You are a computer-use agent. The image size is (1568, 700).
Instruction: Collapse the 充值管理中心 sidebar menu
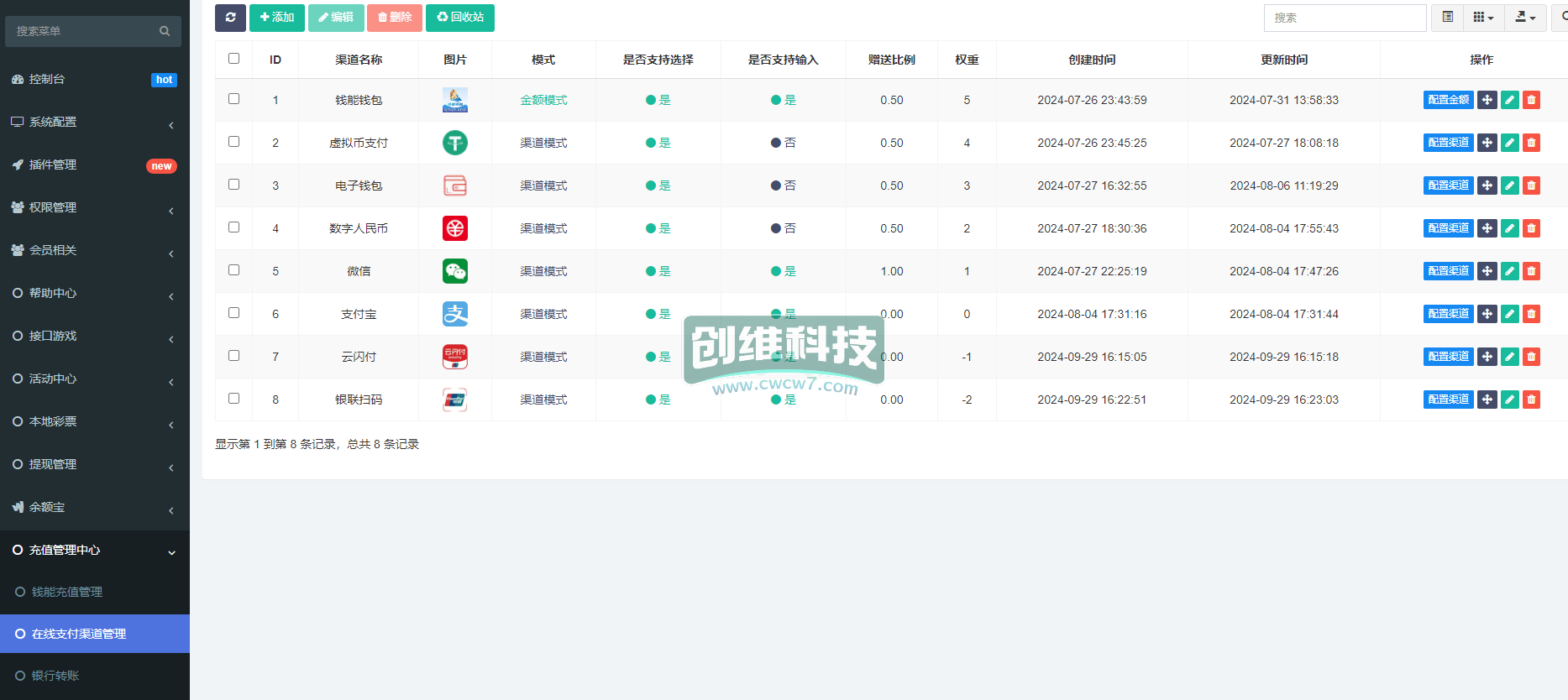[95, 550]
